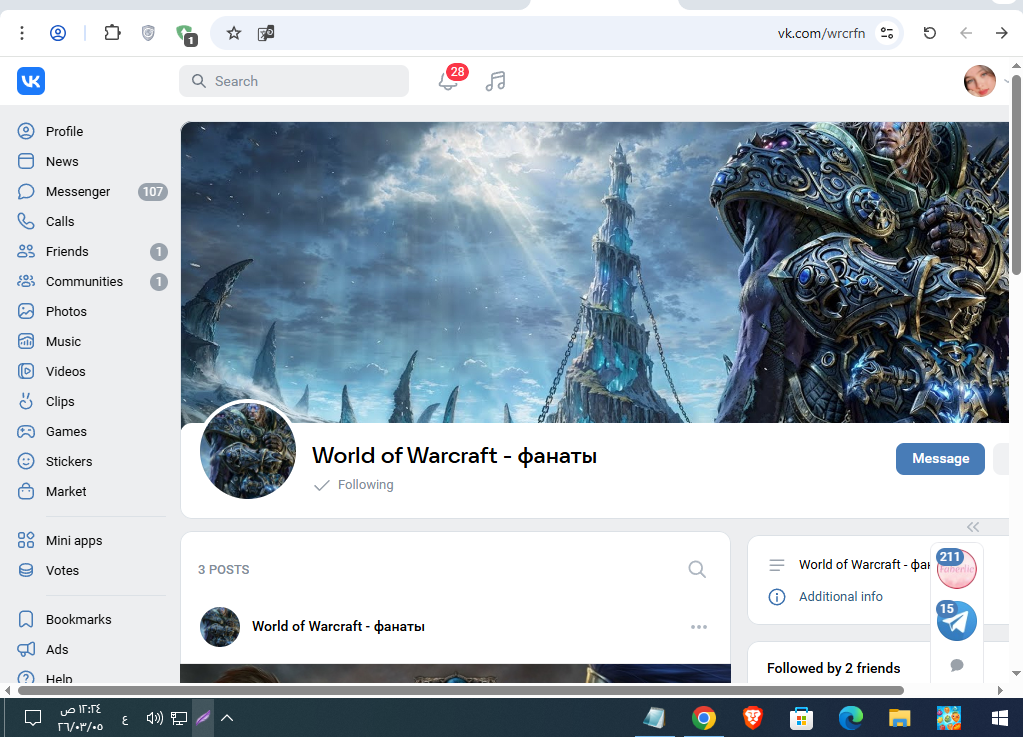1023x737 pixels.
Task: Click the Videos sidebar icon
Action: [25, 371]
